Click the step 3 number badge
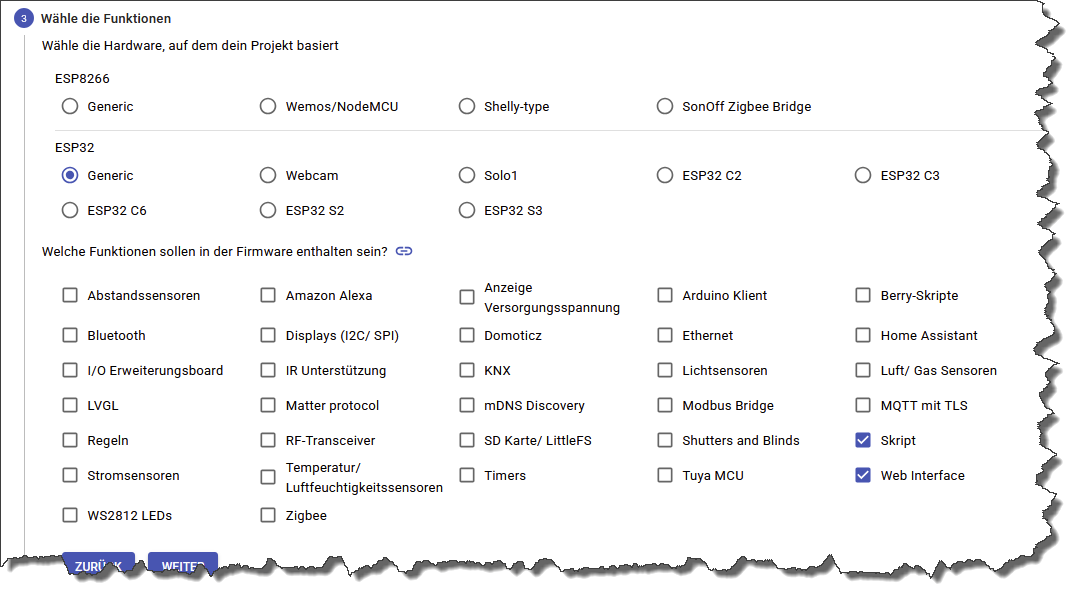 [23, 18]
